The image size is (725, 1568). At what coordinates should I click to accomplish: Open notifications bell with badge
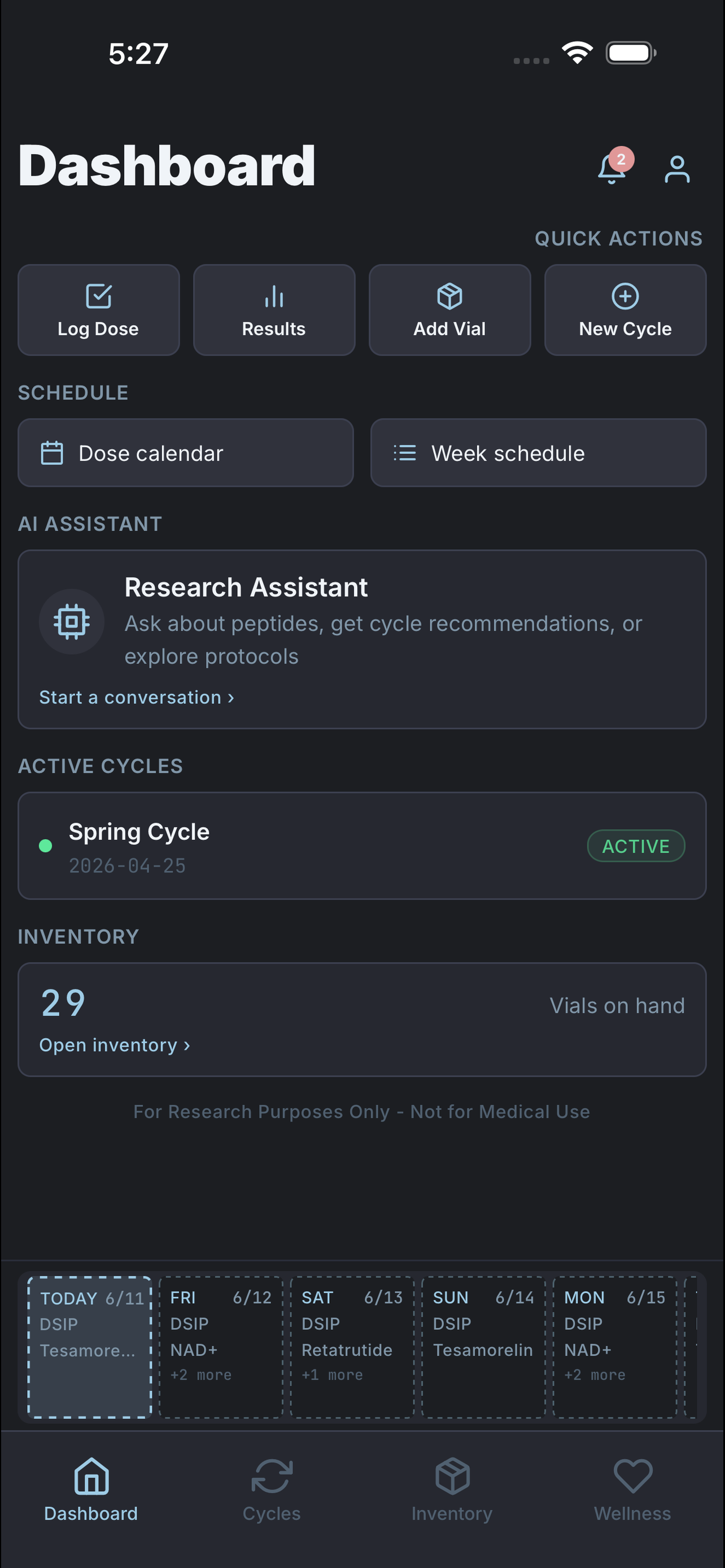614,167
